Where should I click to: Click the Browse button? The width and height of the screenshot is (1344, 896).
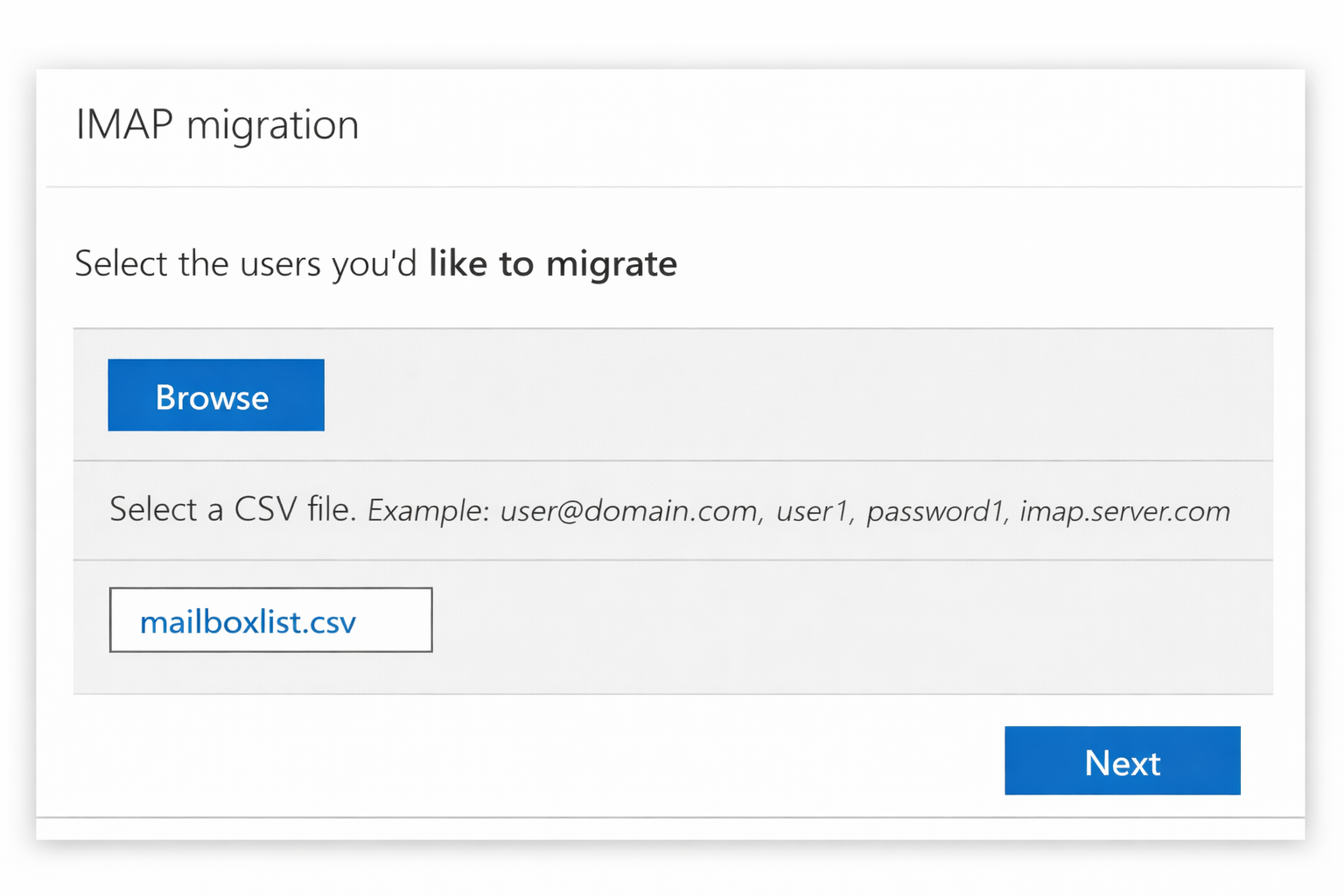[215, 395]
